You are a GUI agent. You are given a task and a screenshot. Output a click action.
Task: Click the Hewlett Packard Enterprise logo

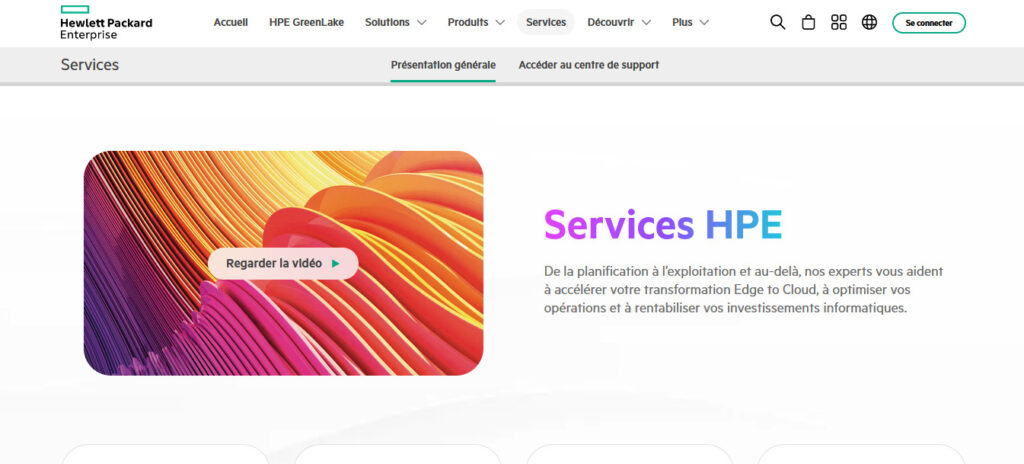point(106,22)
